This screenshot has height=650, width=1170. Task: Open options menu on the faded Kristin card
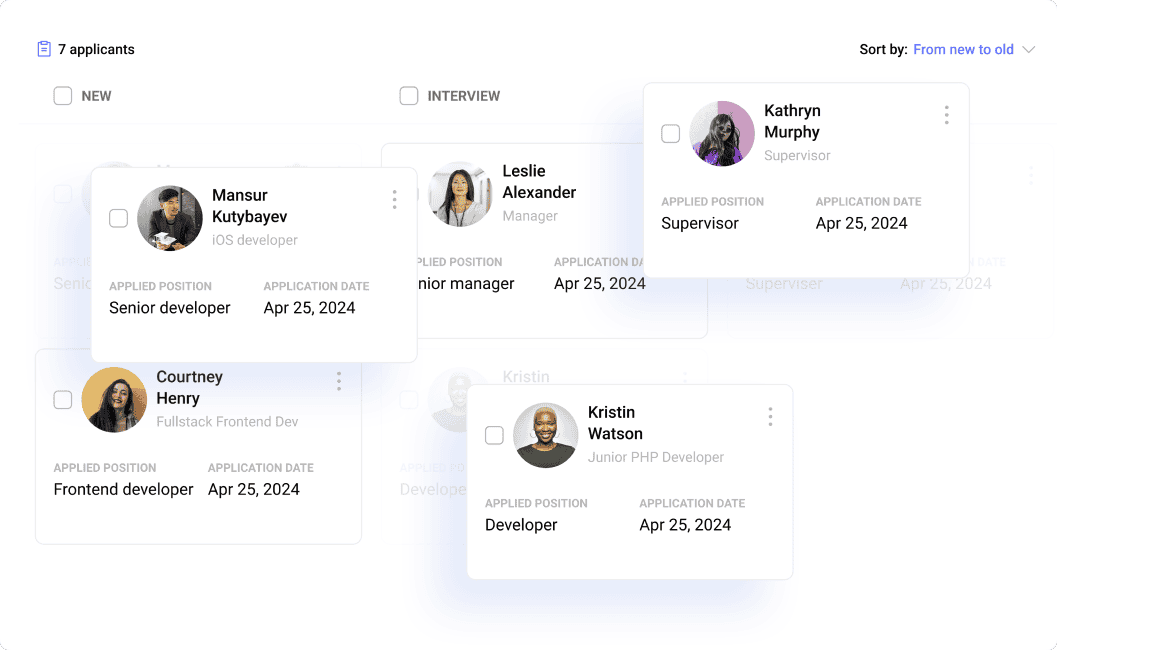(685, 376)
